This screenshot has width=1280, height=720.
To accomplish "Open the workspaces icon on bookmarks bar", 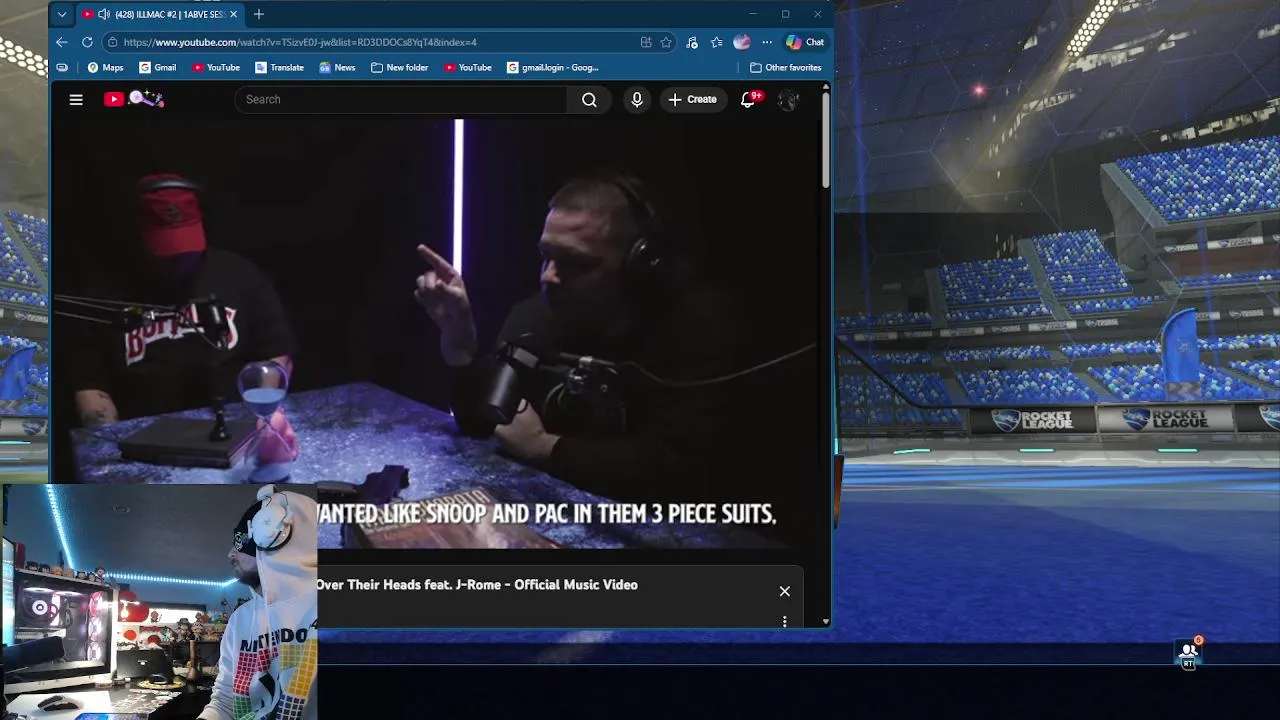I will (62, 67).
